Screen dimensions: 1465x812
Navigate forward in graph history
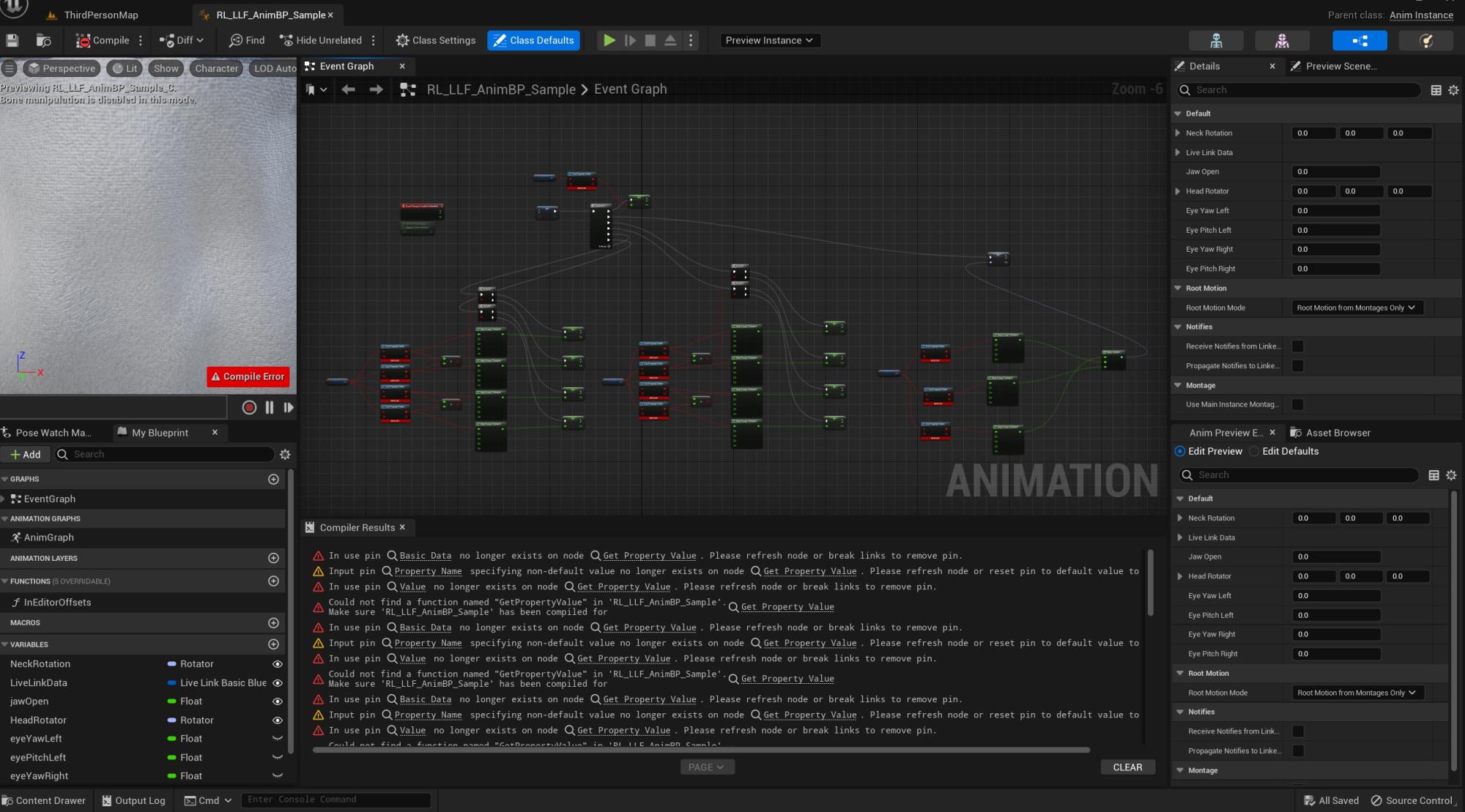pos(376,89)
